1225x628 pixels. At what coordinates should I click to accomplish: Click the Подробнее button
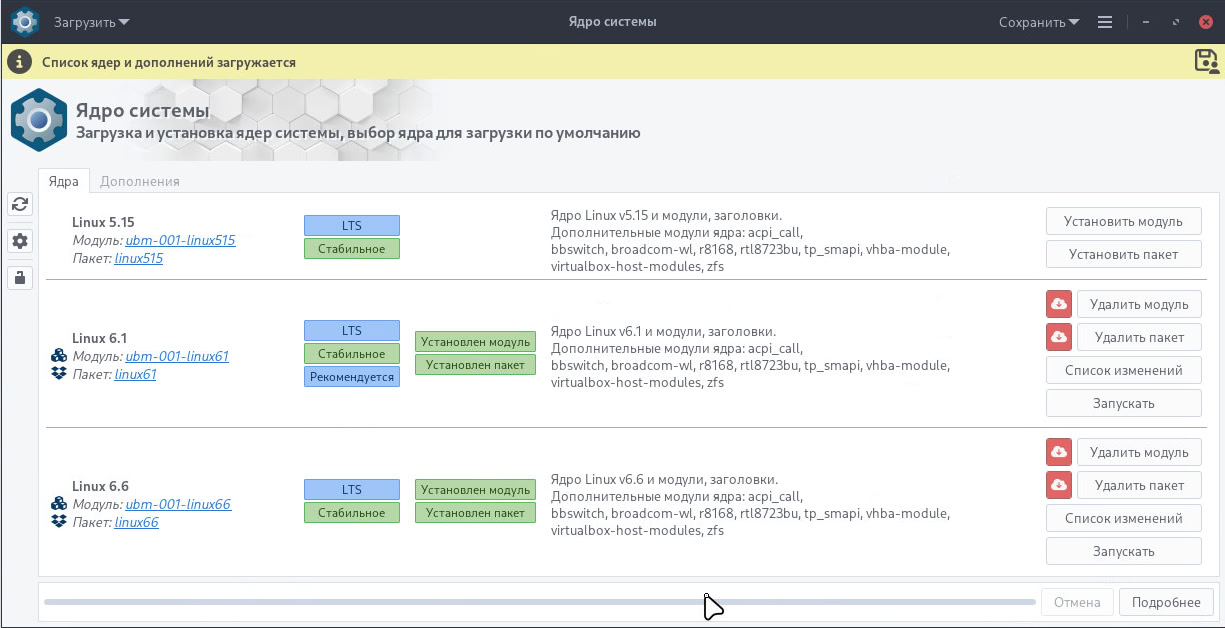pos(1166,602)
